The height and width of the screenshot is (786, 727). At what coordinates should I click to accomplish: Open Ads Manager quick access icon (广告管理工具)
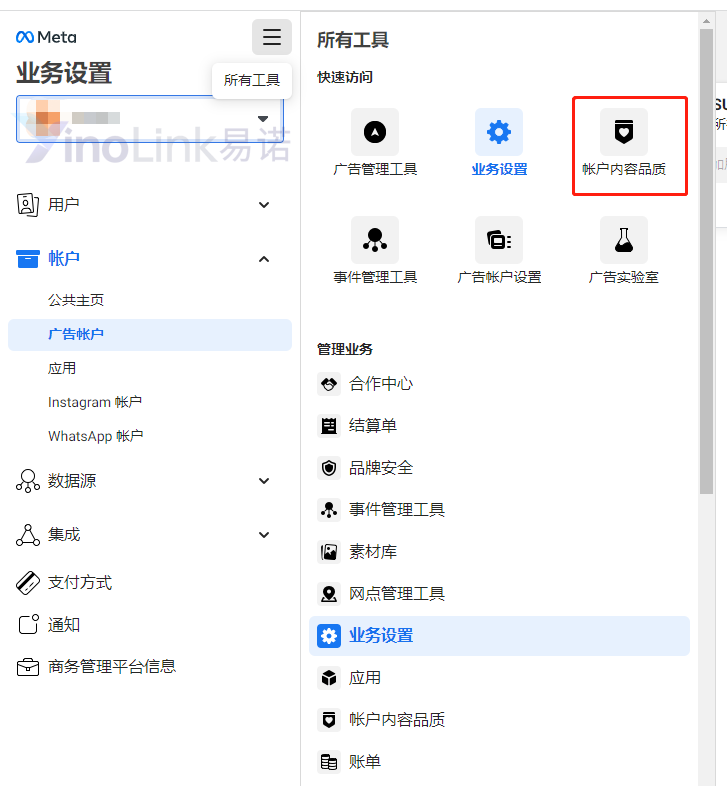375,132
